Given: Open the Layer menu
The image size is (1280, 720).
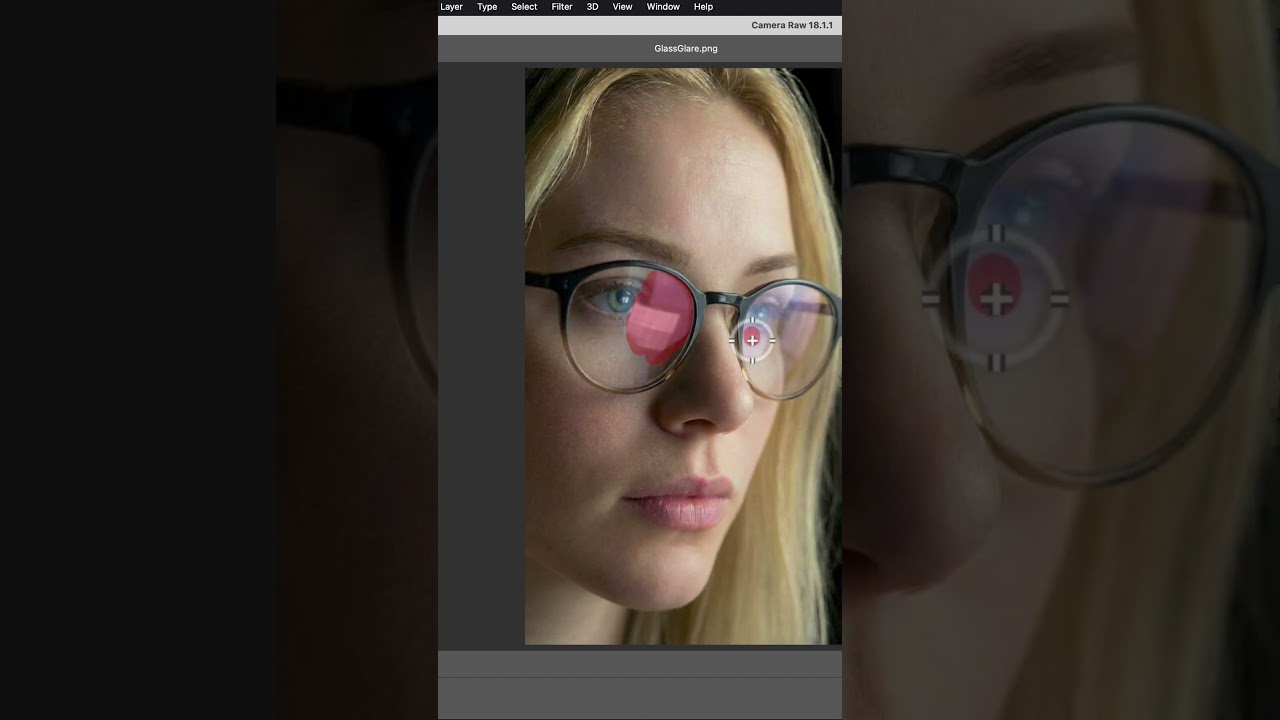Looking at the screenshot, I should tap(451, 7).
